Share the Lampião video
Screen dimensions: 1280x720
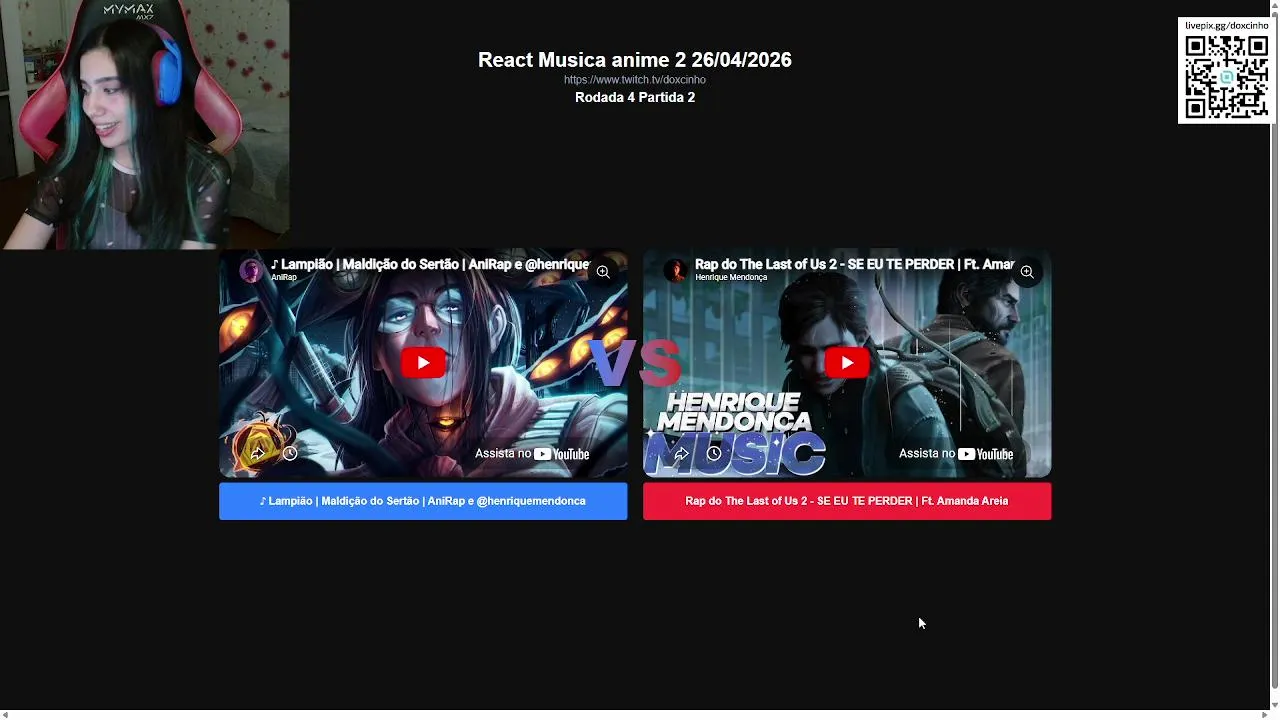click(257, 454)
